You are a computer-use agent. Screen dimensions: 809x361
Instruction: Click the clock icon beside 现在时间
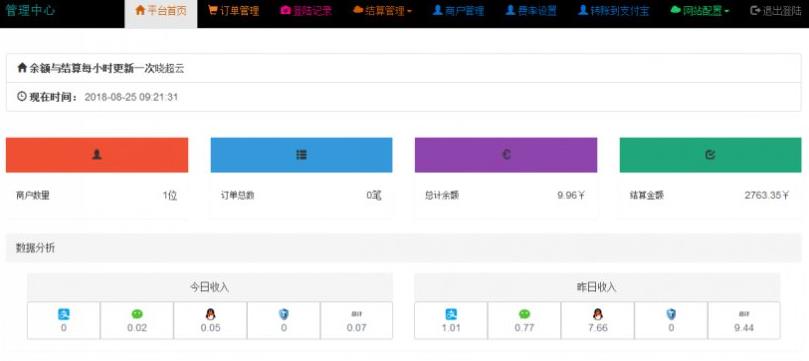point(22,96)
